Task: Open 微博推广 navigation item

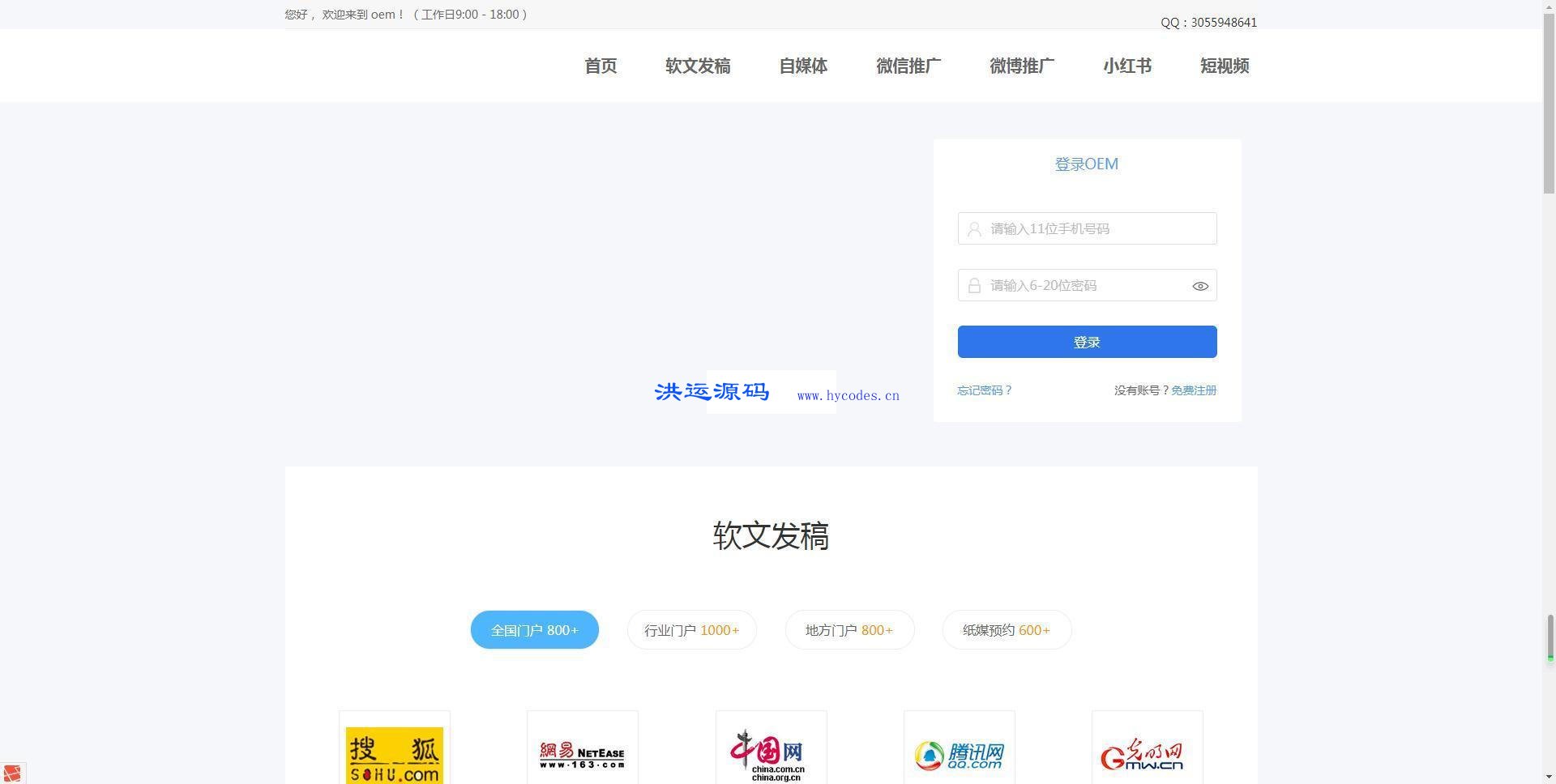Action: pos(1022,66)
